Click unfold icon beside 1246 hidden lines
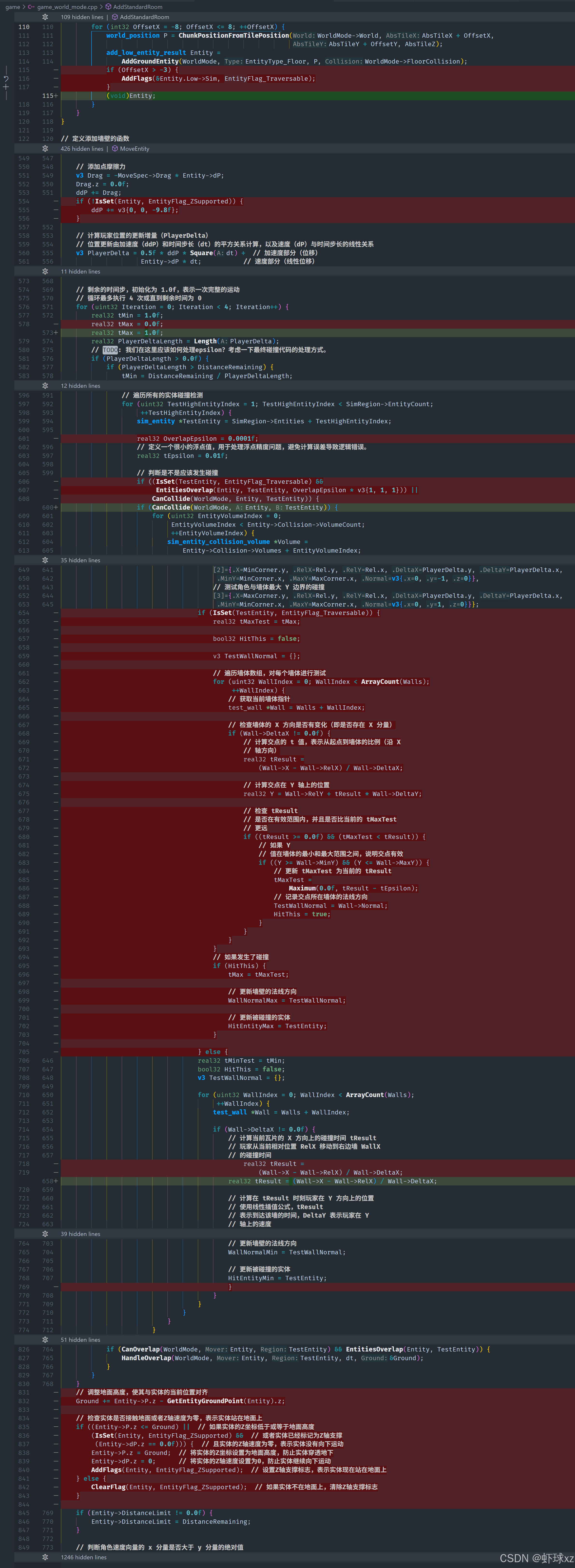Viewport: 575px width, 1568px height. coord(45,1557)
